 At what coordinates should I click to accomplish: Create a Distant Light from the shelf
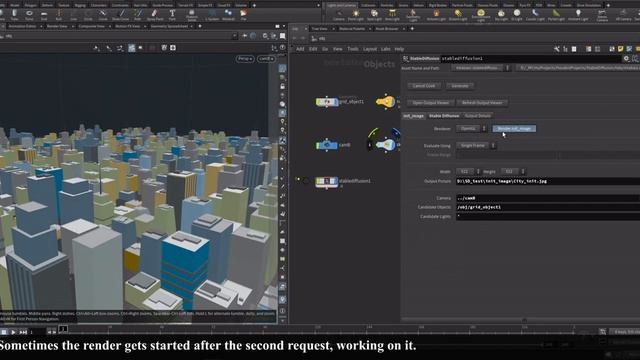(458, 16)
